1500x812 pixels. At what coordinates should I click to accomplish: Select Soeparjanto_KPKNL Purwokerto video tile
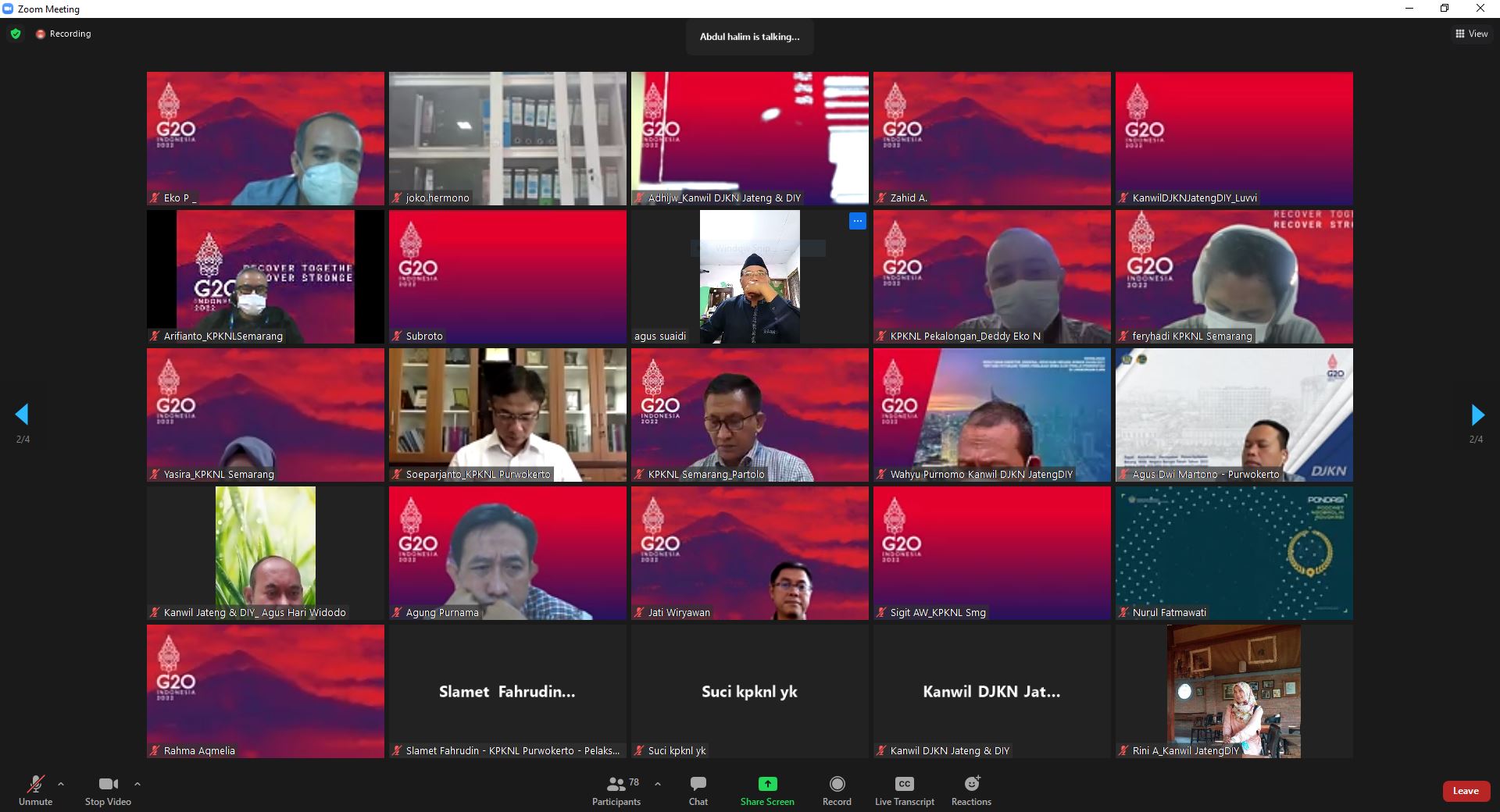[508, 415]
